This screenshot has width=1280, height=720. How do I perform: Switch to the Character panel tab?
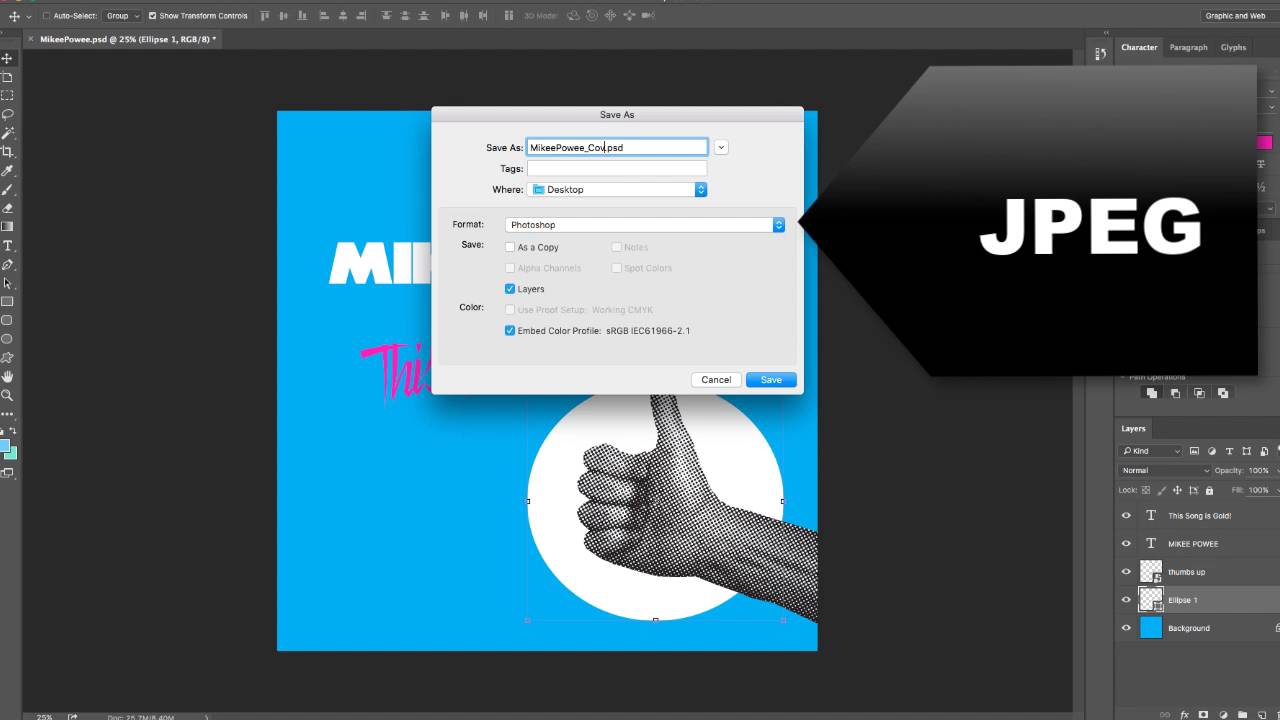click(x=1139, y=47)
